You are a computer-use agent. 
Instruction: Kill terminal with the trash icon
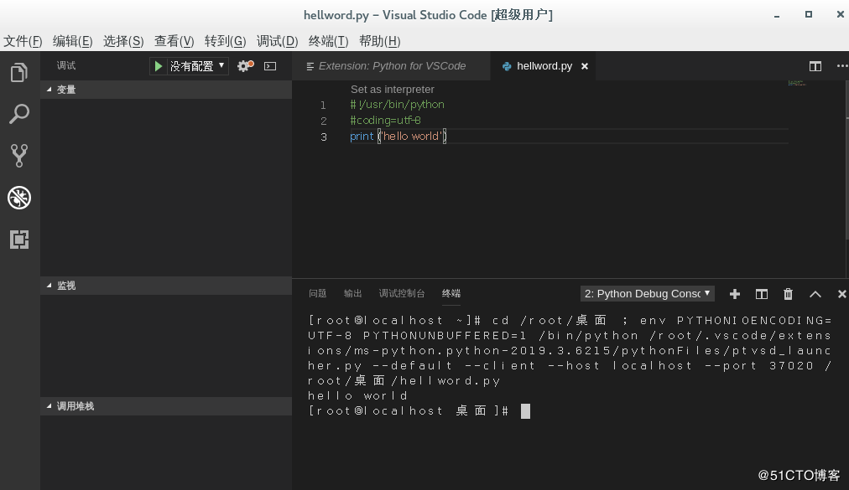click(x=788, y=294)
